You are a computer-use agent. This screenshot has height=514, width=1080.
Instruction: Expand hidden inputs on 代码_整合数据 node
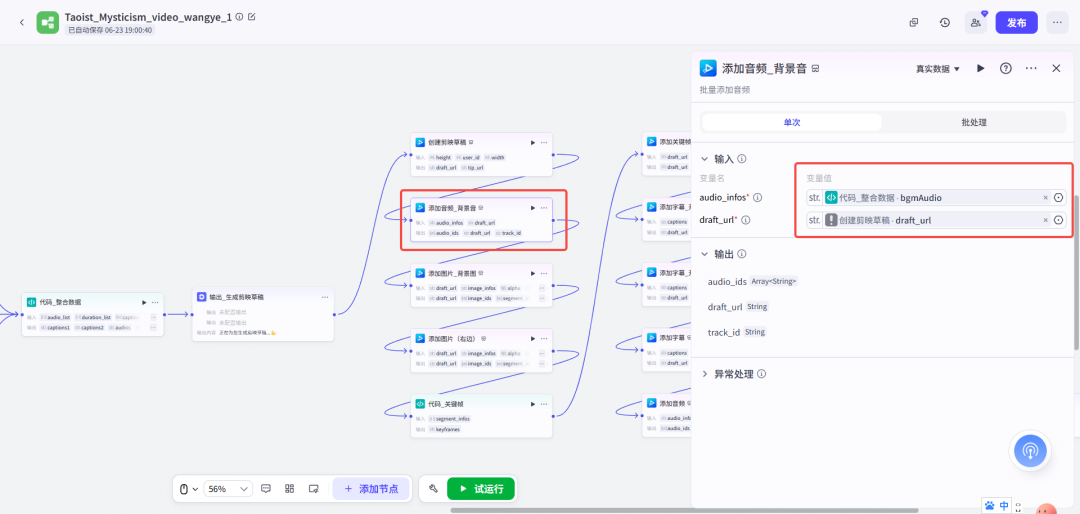coord(154,317)
